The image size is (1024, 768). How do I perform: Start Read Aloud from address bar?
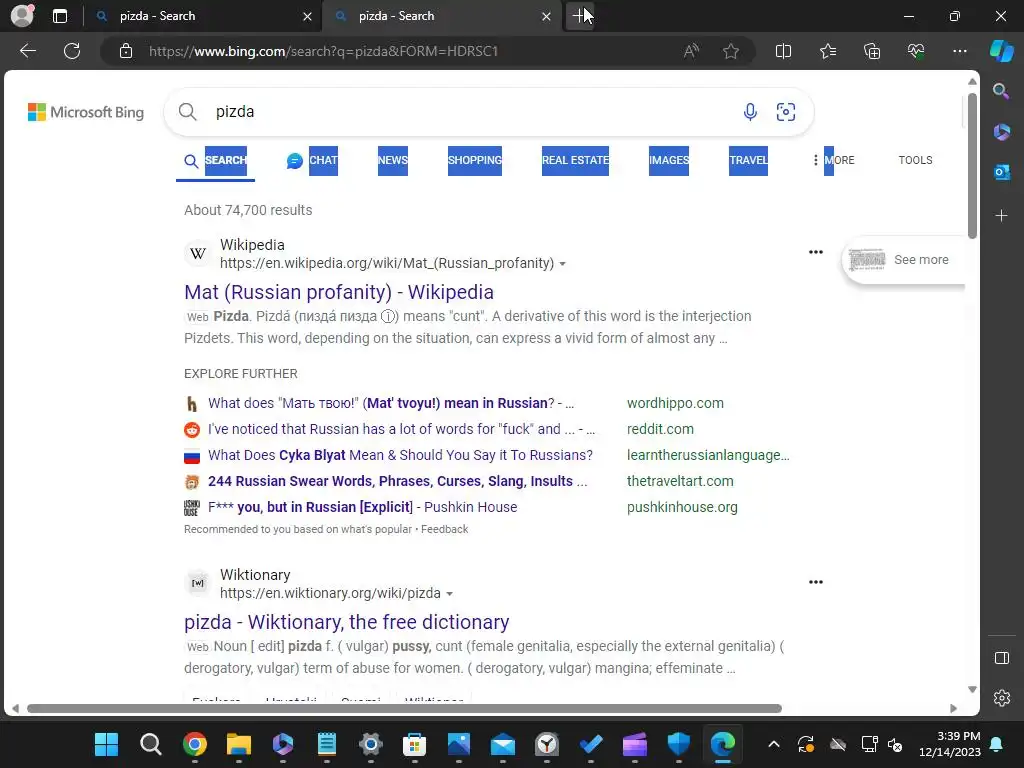coord(691,51)
